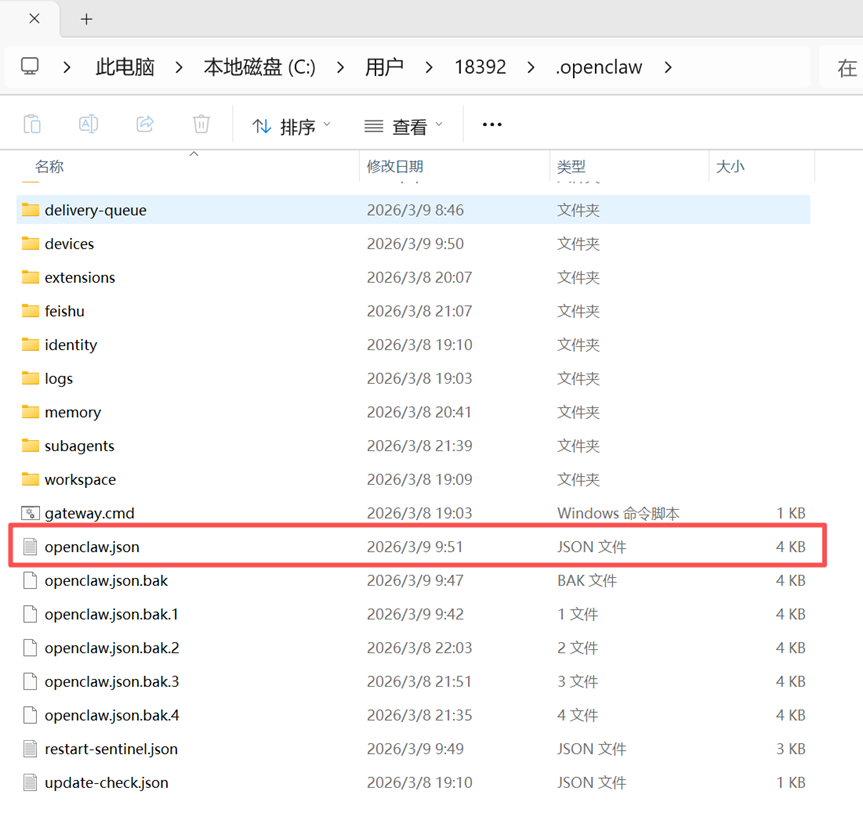Expand chevron after 此电脑 in breadcrumb
863x827 pixels.
coord(179,68)
